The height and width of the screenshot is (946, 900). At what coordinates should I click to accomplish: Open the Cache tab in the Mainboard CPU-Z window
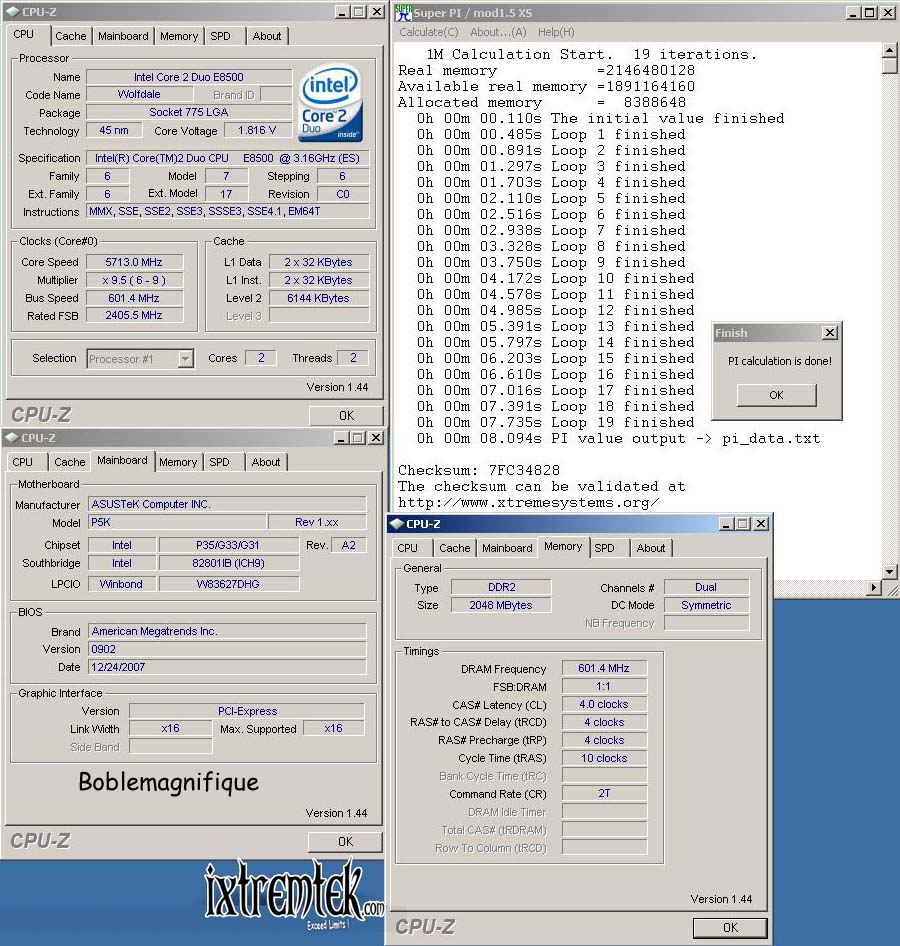(70, 462)
